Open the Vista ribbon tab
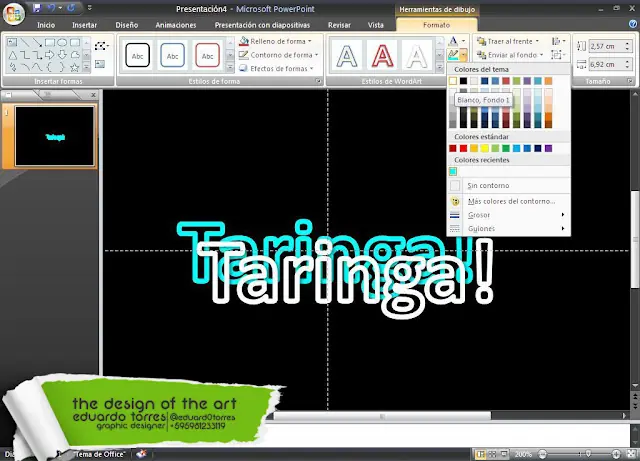This screenshot has height=461, width=640. [376, 25]
